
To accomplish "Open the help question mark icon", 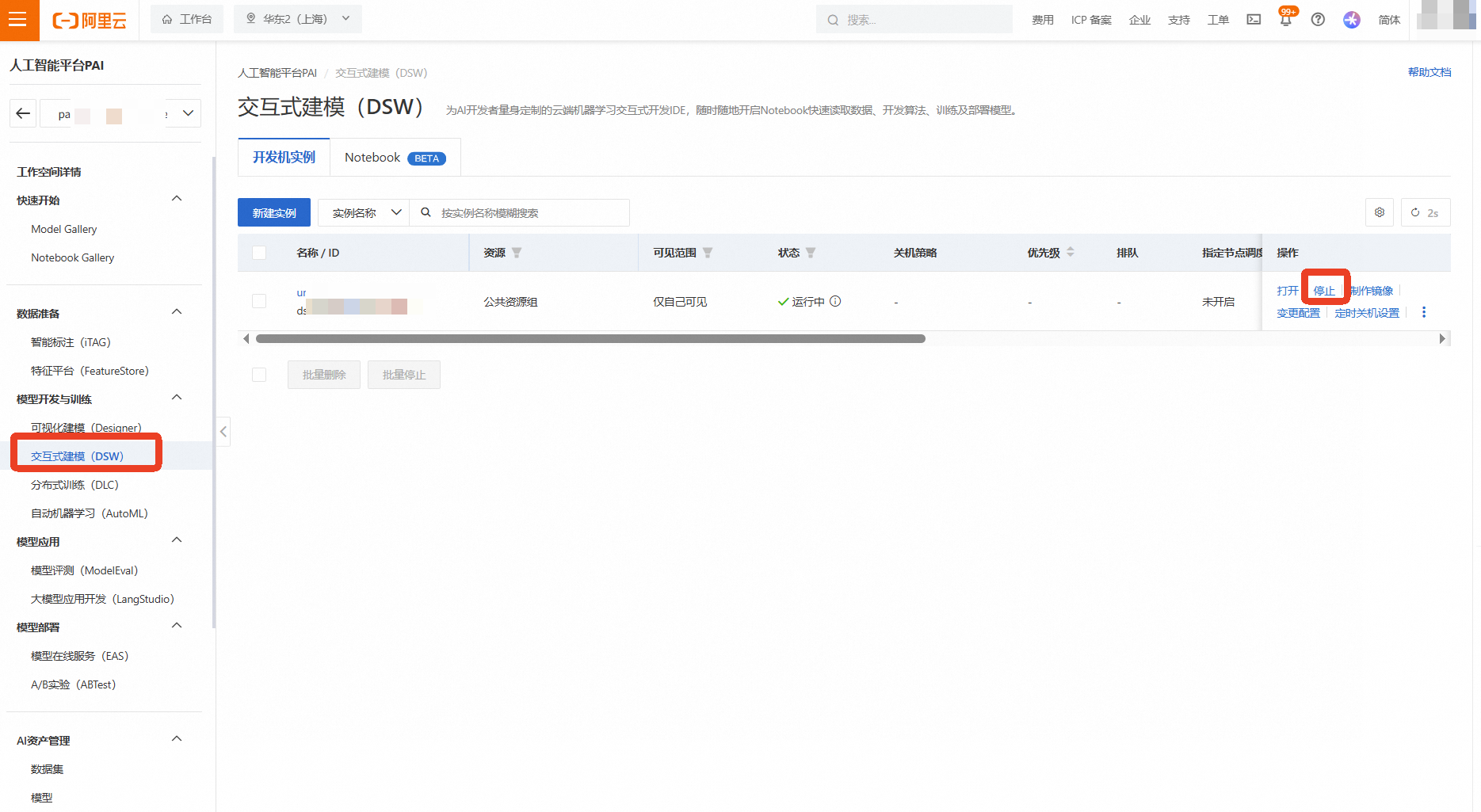I will [1318, 20].
